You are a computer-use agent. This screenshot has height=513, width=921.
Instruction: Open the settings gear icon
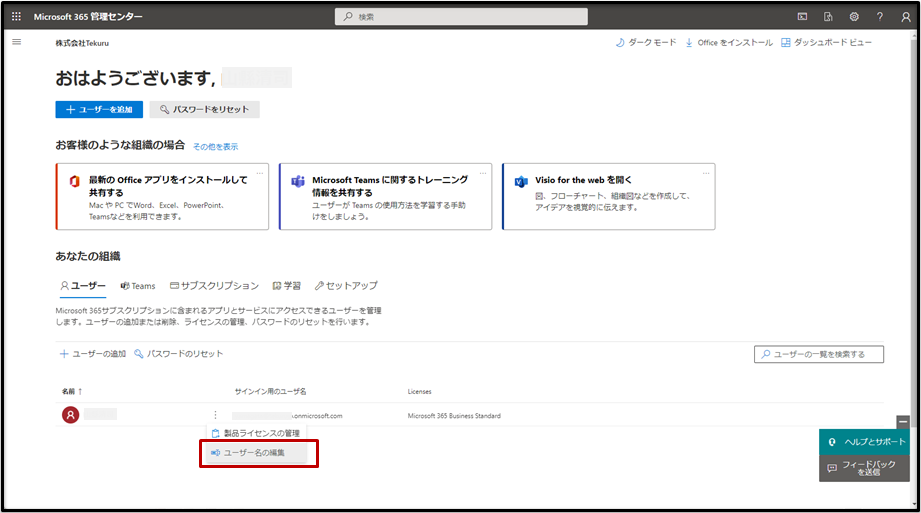pyautogui.click(x=854, y=16)
